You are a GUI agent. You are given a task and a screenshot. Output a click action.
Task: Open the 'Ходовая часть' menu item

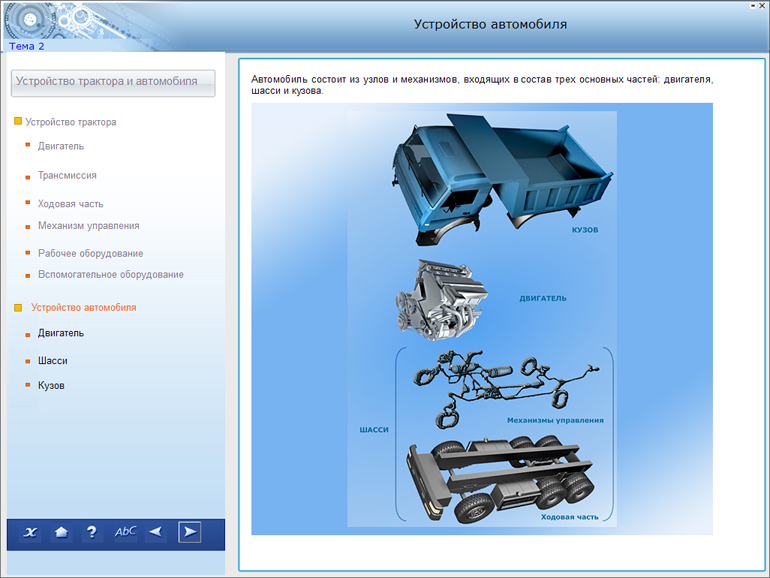click(70, 204)
